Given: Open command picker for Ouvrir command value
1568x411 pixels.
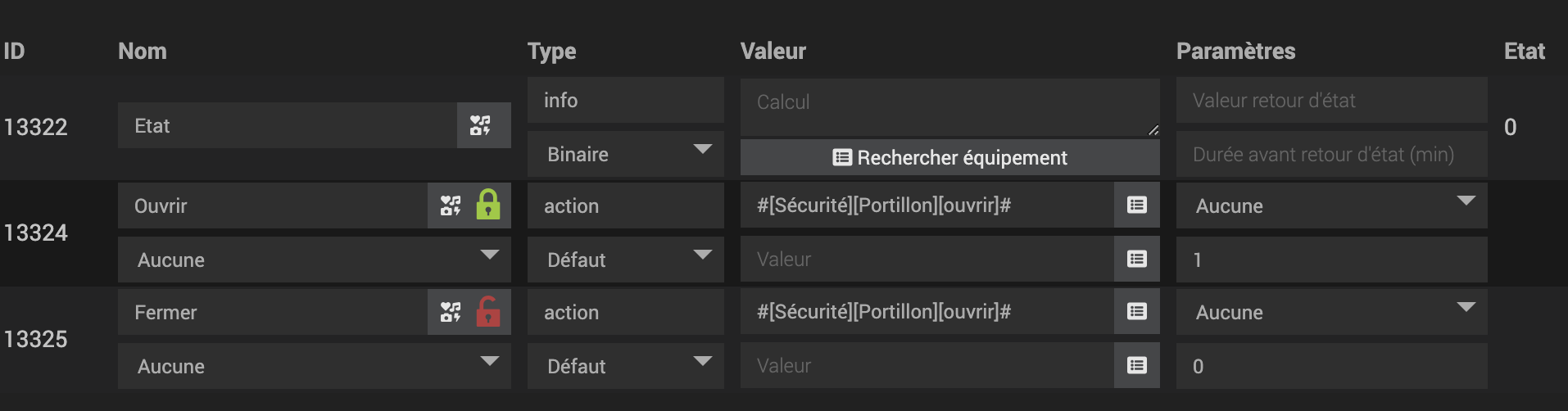Looking at the screenshot, I should pos(1136,205).
